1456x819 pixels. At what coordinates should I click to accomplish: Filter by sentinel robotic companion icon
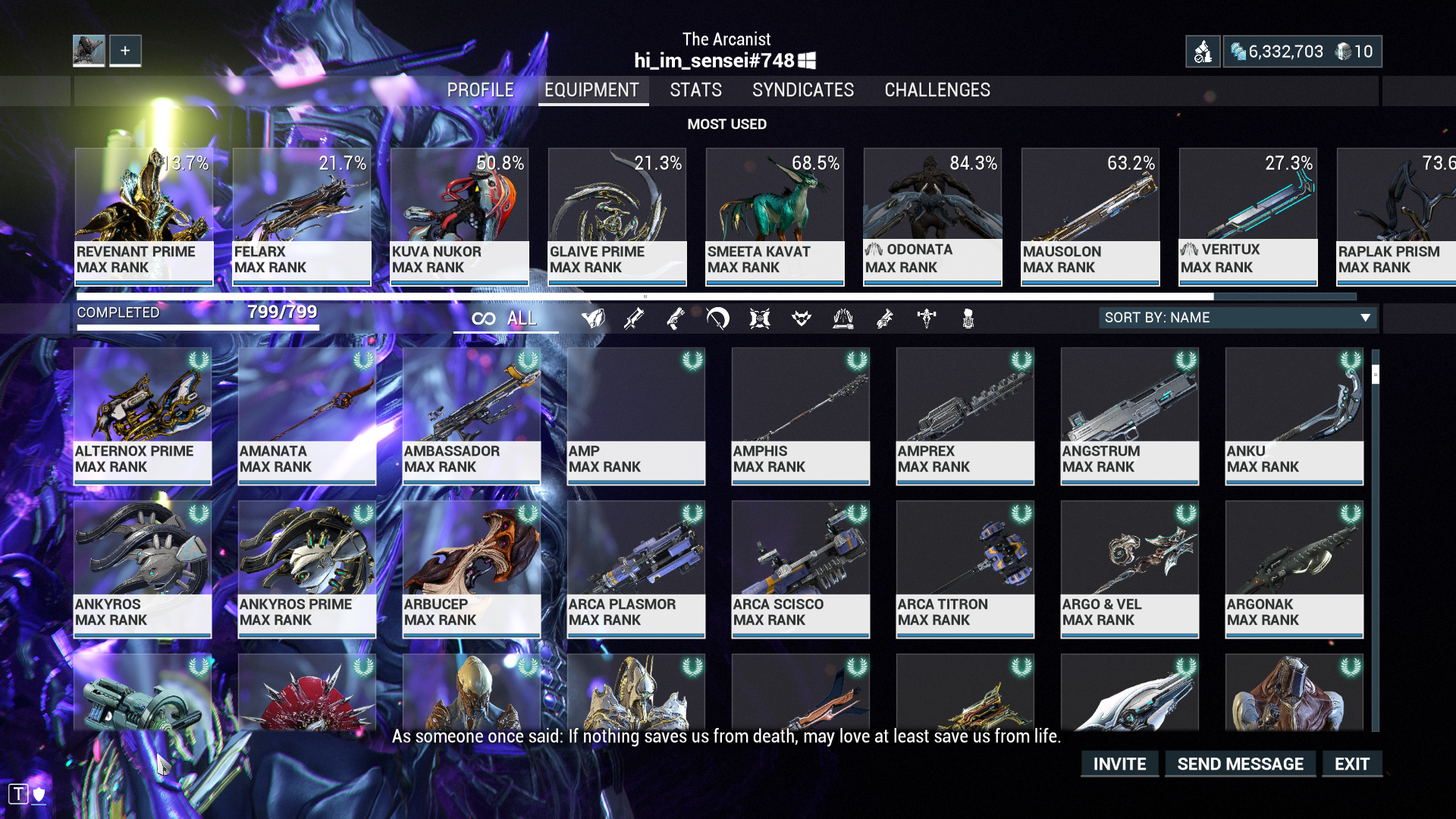759,318
